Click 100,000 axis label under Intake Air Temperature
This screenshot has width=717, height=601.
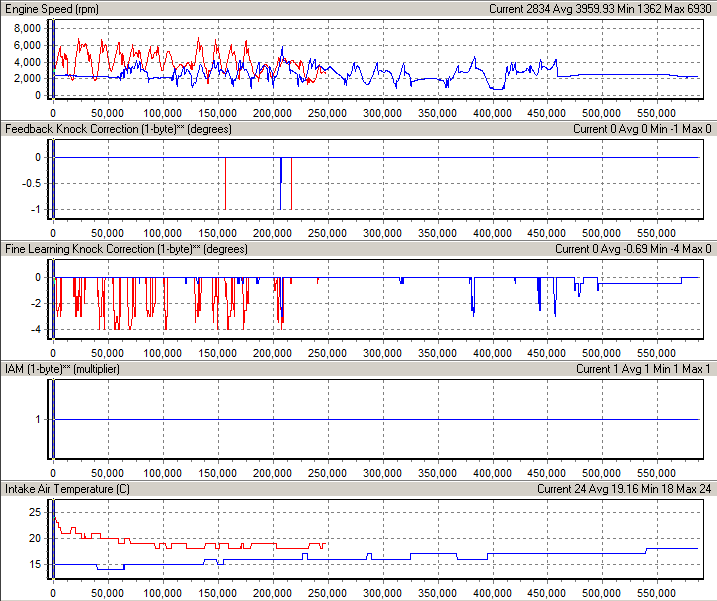pos(162,592)
